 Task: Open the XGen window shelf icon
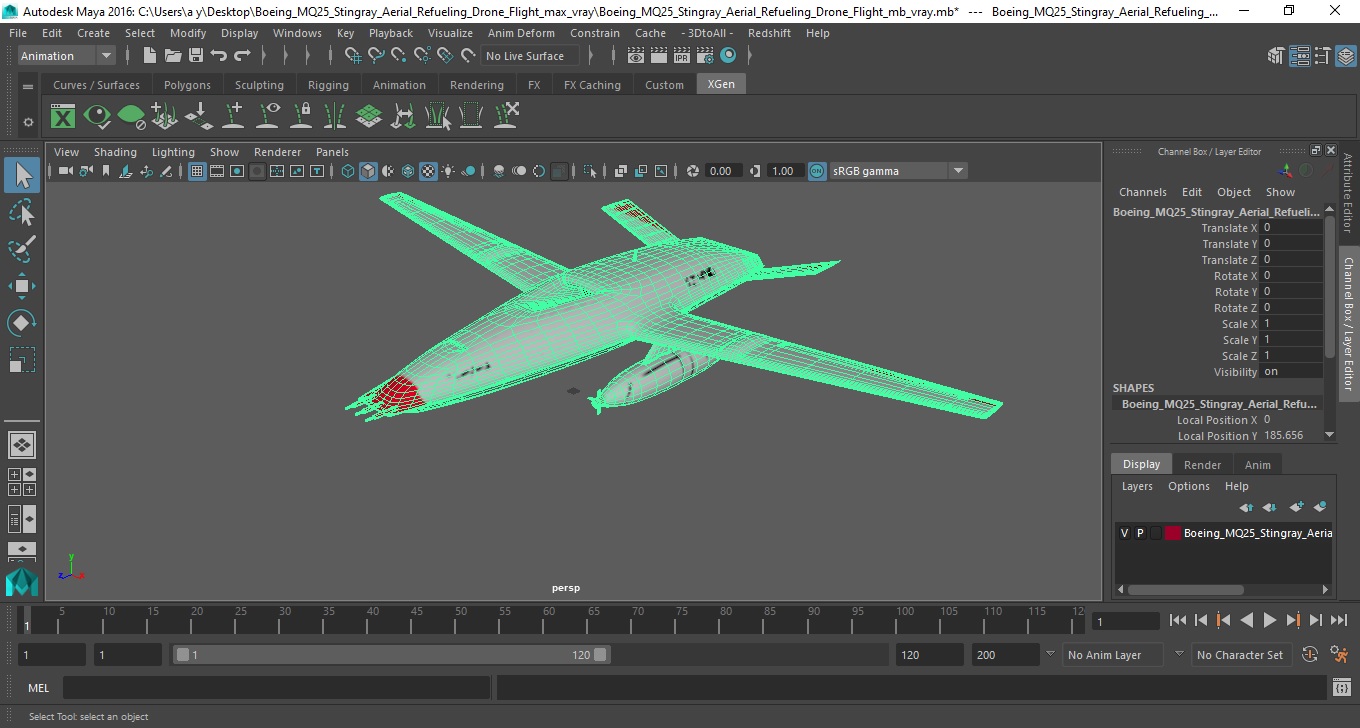click(x=63, y=117)
